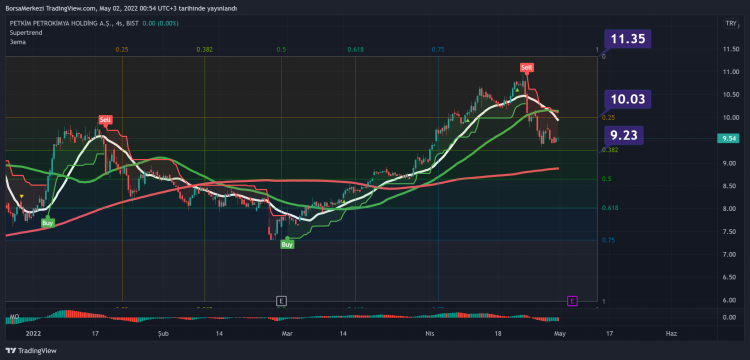
Task: Click the purple E earnings marker
Action: [573, 301]
